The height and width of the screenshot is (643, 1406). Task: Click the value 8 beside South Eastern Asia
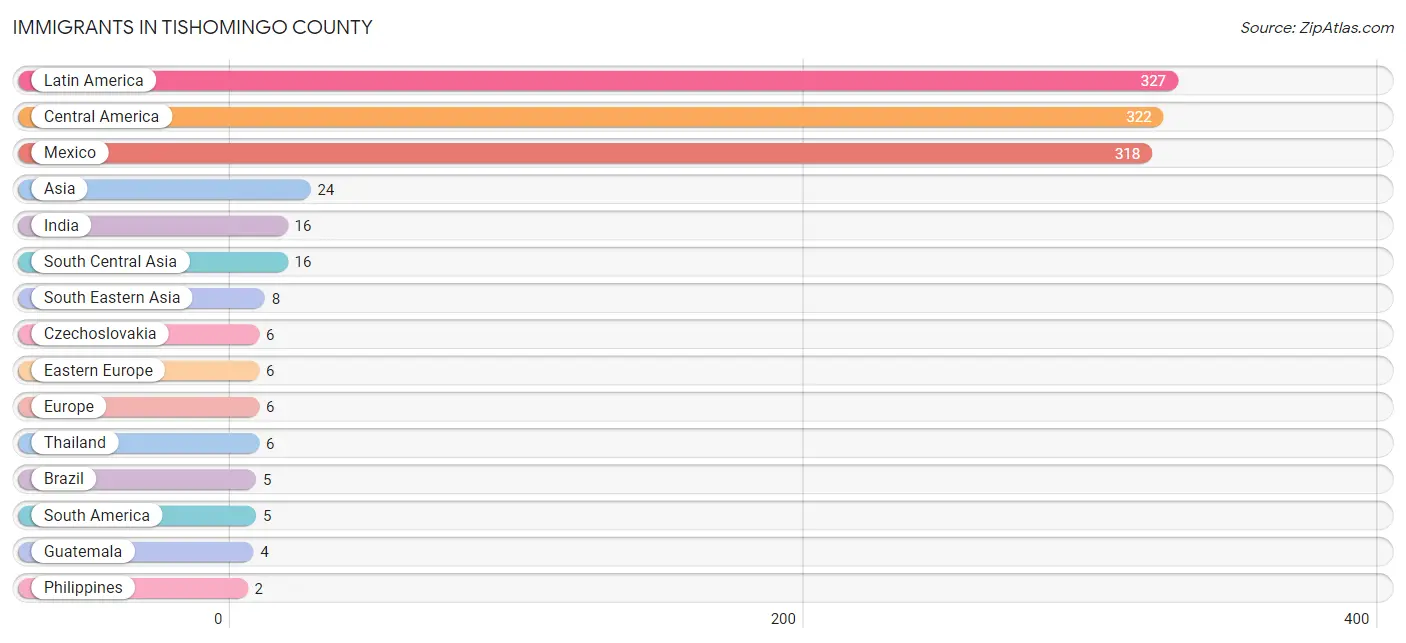click(275, 298)
